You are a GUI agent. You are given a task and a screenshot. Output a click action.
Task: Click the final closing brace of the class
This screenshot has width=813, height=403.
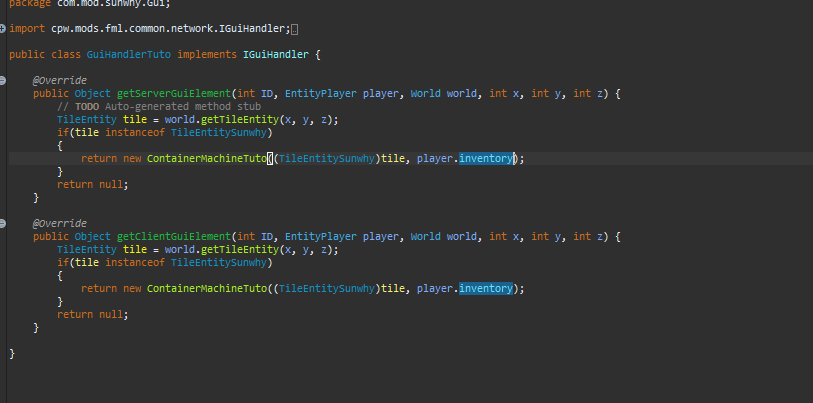(12, 353)
